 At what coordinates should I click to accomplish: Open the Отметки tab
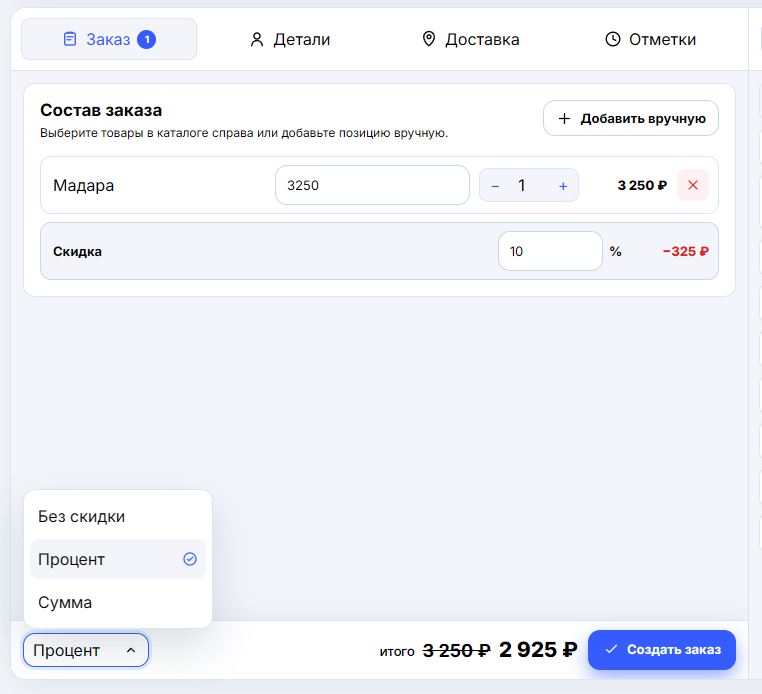(x=650, y=39)
